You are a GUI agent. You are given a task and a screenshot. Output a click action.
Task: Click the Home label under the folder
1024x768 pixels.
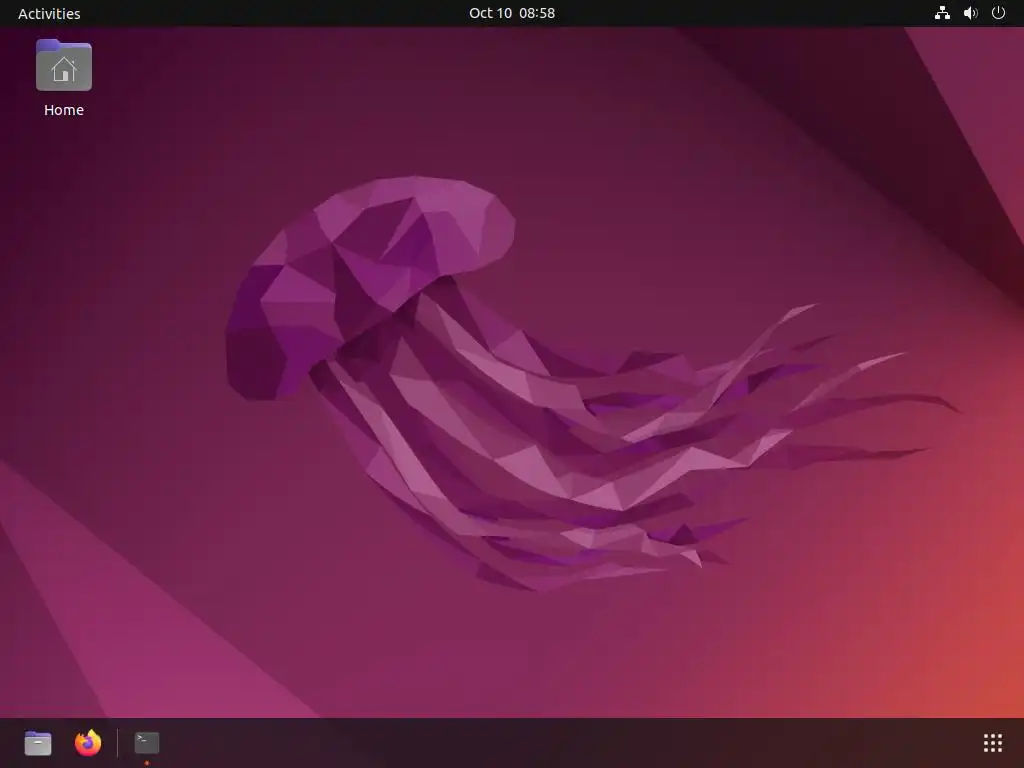(64, 110)
